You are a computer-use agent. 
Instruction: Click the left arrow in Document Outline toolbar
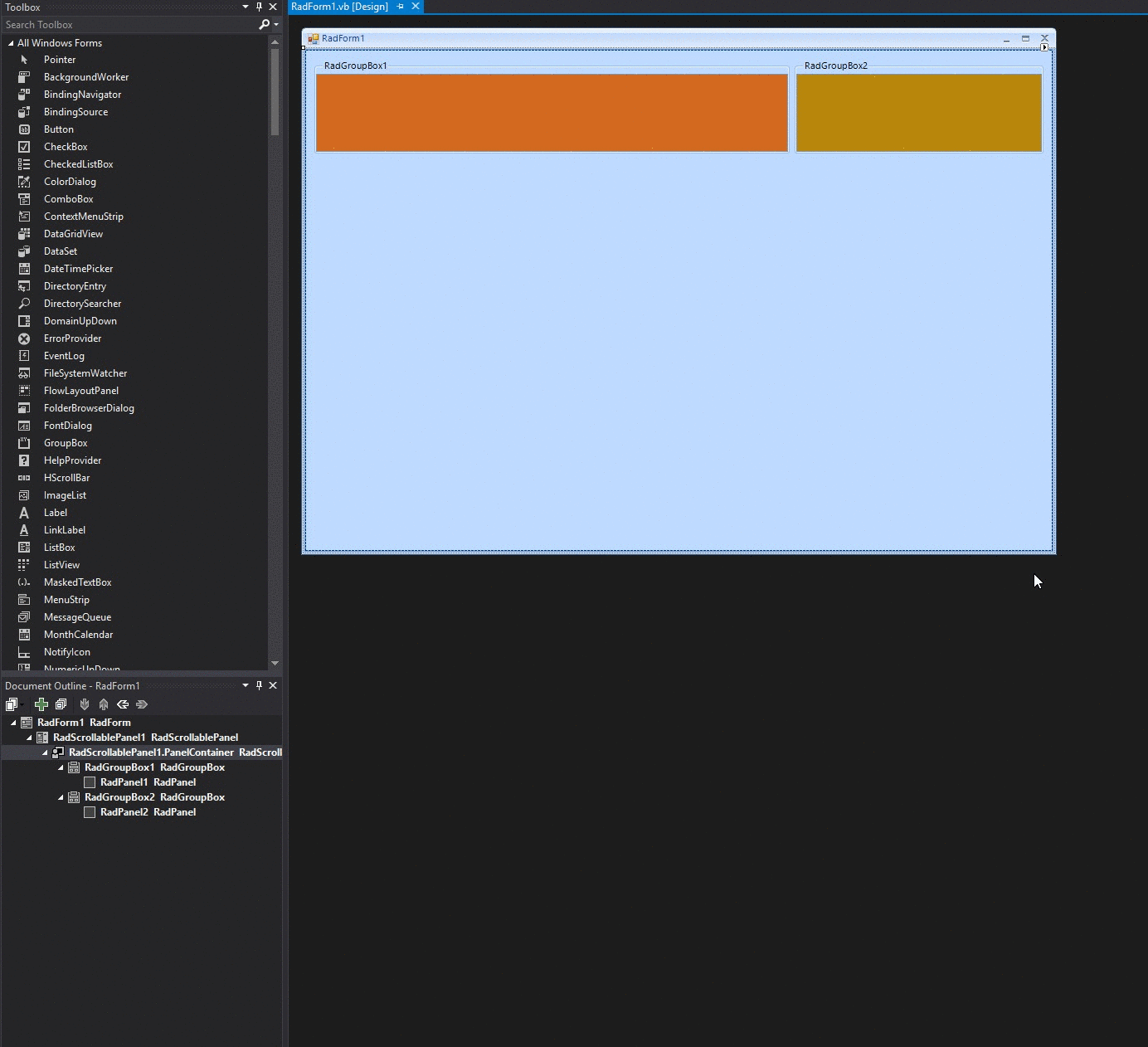point(123,704)
